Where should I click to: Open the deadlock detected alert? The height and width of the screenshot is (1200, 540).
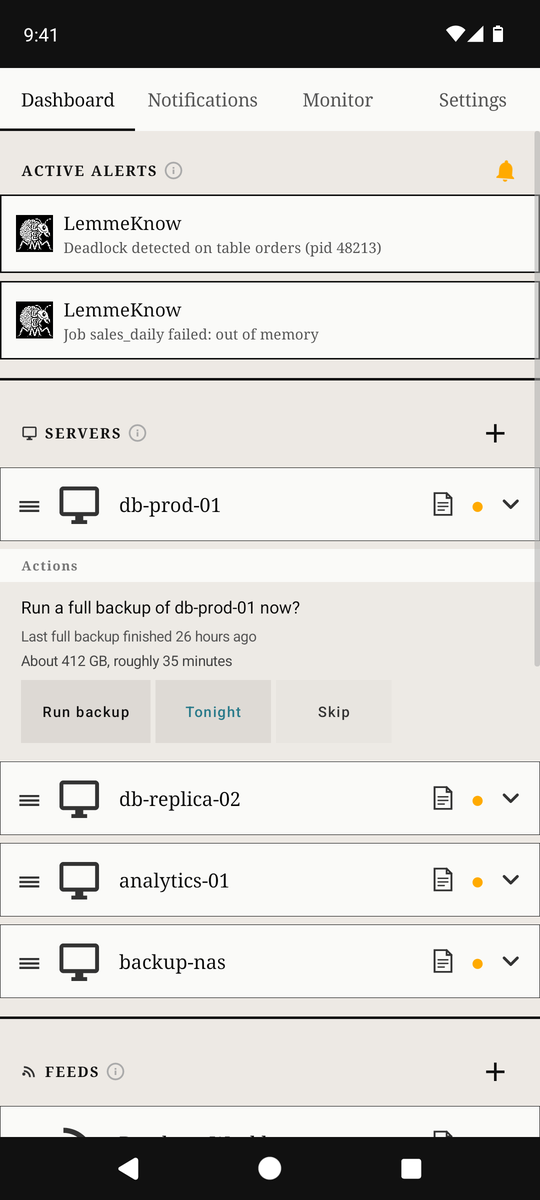pyautogui.click(x=270, y=234)
